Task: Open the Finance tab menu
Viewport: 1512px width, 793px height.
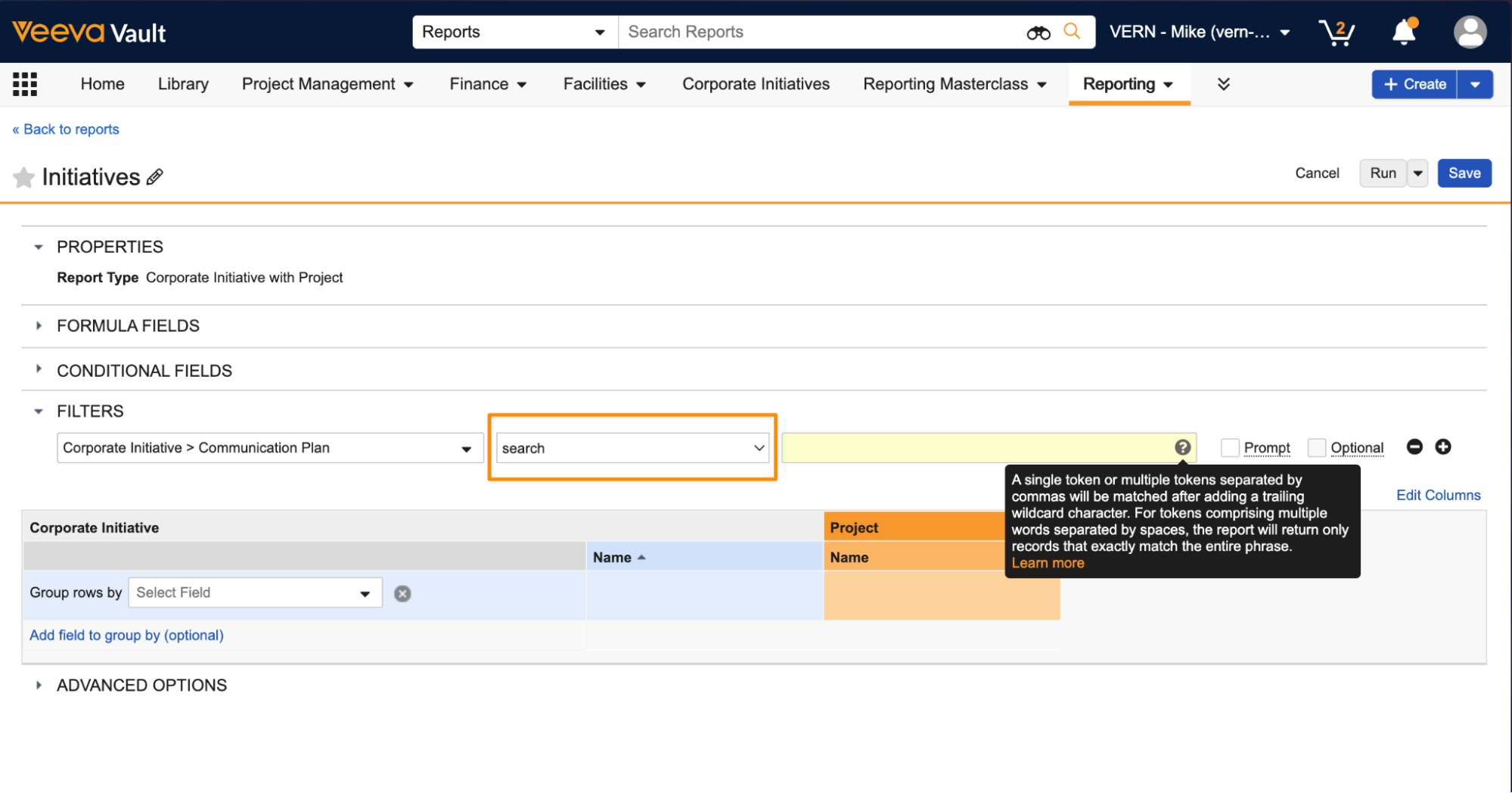Action: click(x=488, y=84)
